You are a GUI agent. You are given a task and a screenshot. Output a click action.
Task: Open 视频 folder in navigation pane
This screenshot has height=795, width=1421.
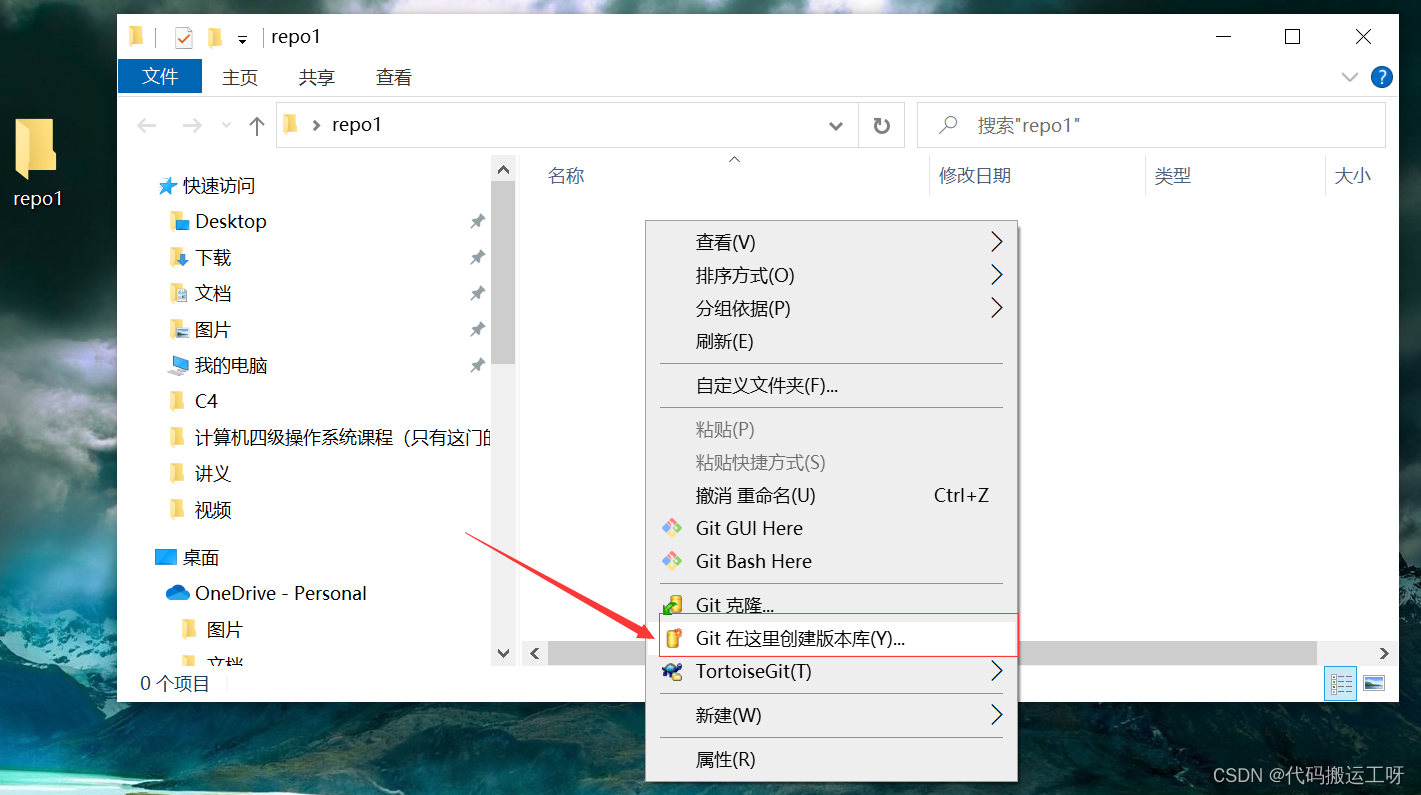pyautogui.click(x=213, y=509)
